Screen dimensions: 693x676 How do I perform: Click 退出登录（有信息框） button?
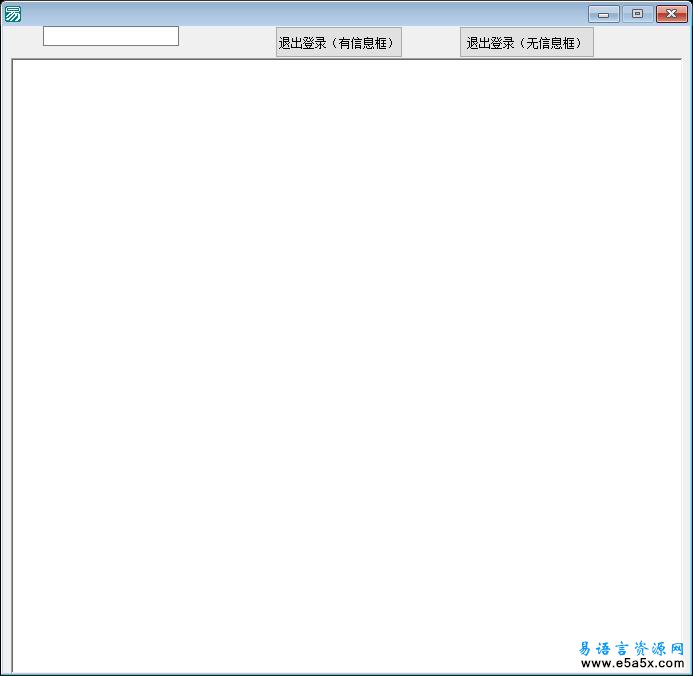(338, 43)
